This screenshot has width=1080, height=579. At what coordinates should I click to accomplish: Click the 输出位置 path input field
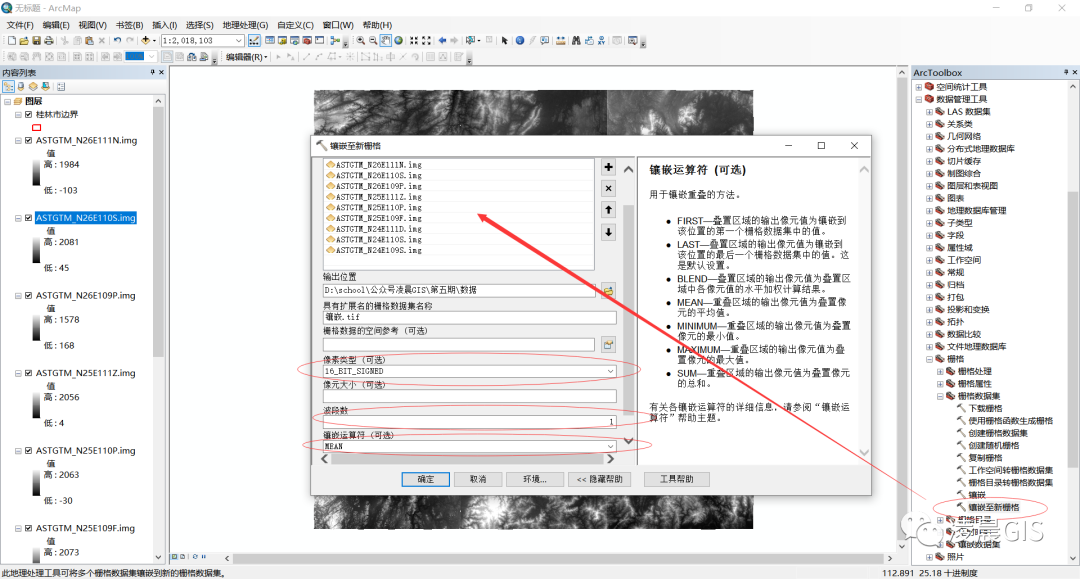(x=459, y=291)
